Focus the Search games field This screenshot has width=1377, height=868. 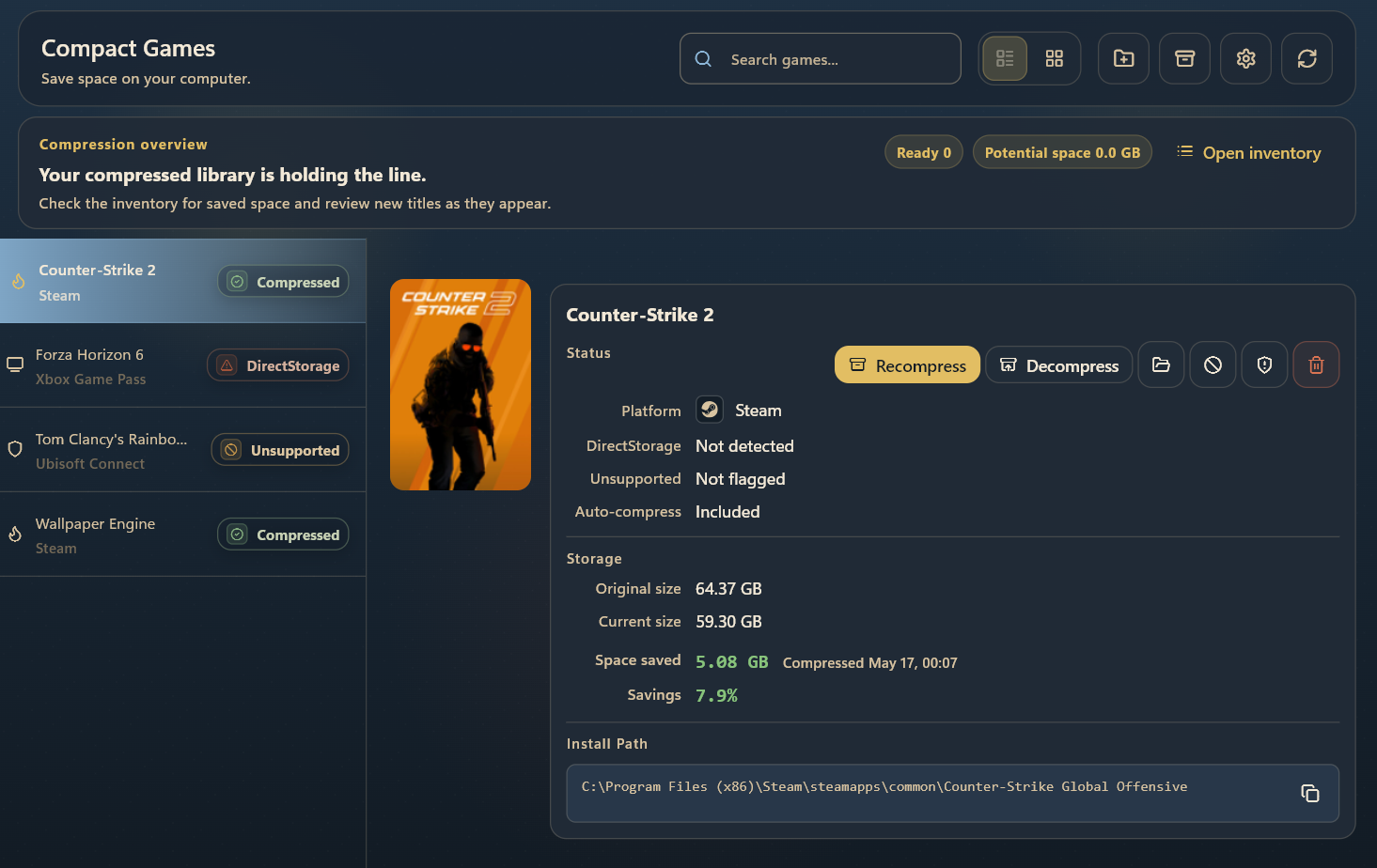tap(821, 58)
